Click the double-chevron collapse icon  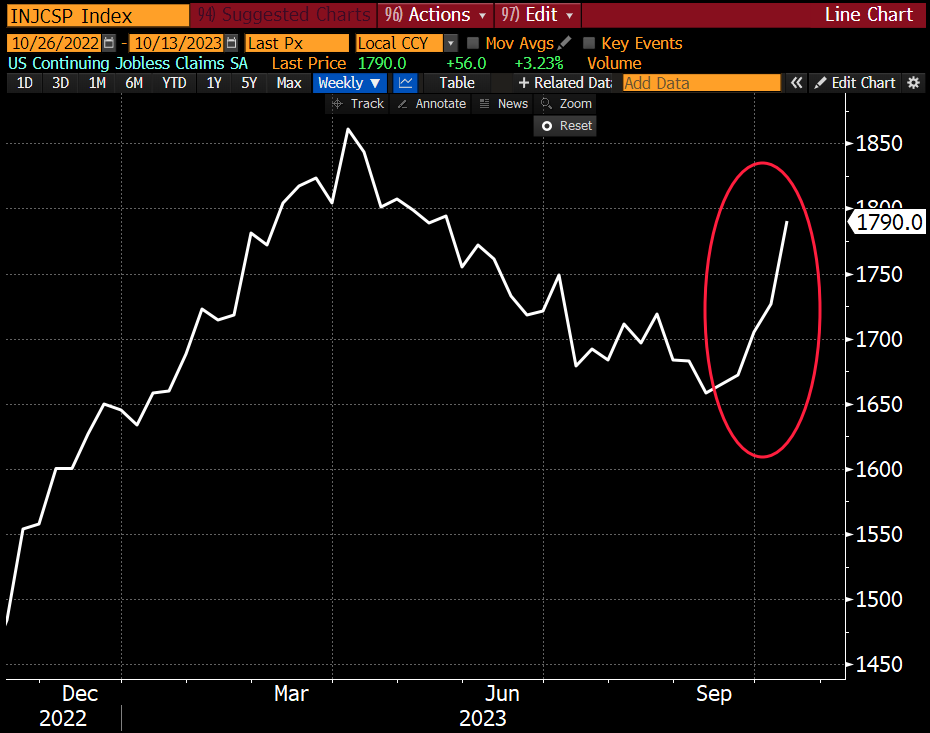tap(796, 83)
